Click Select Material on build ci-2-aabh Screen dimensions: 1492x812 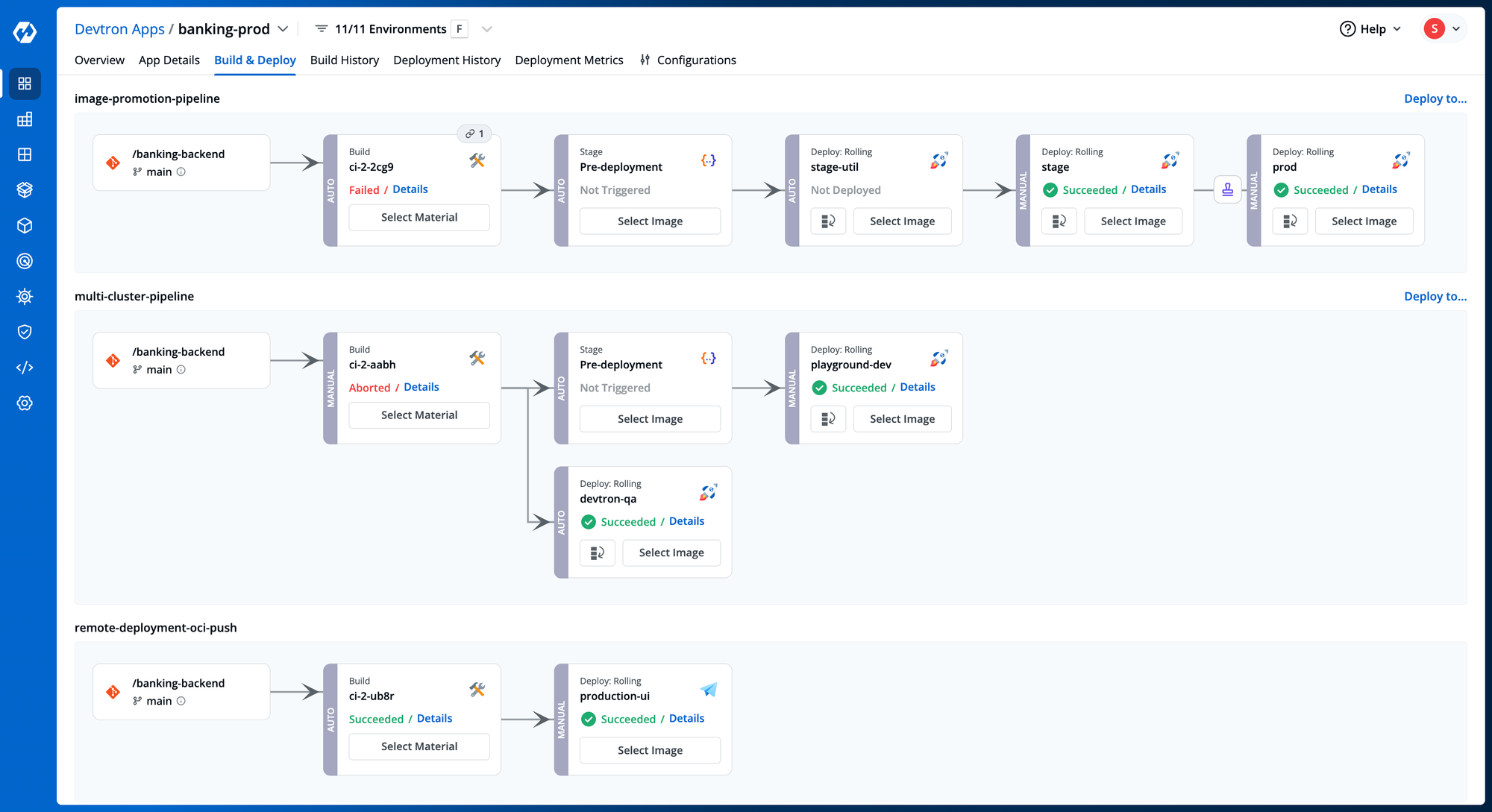pyautogui.click(x=419, y=415)
